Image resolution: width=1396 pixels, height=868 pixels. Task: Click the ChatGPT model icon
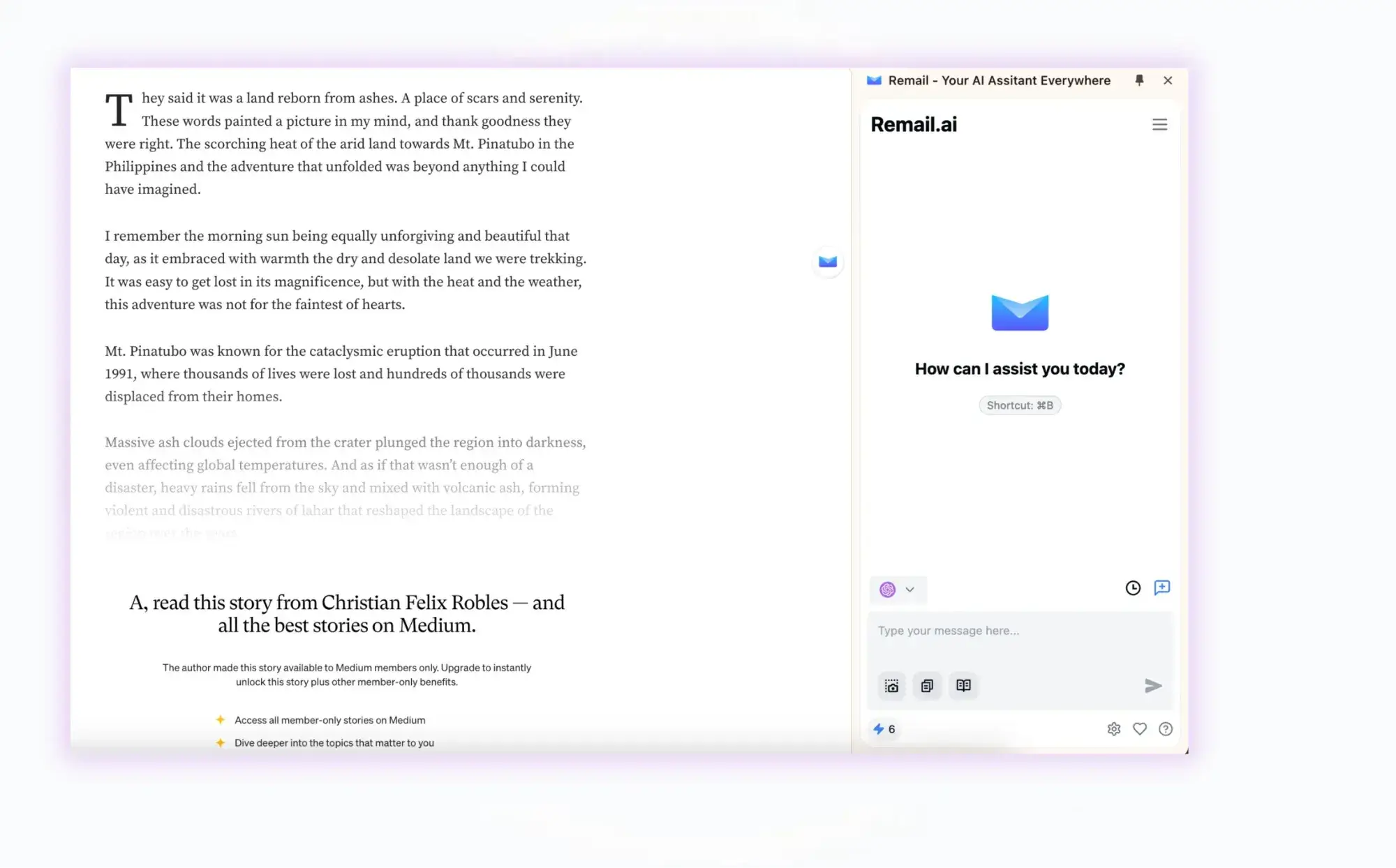[887, 590]
